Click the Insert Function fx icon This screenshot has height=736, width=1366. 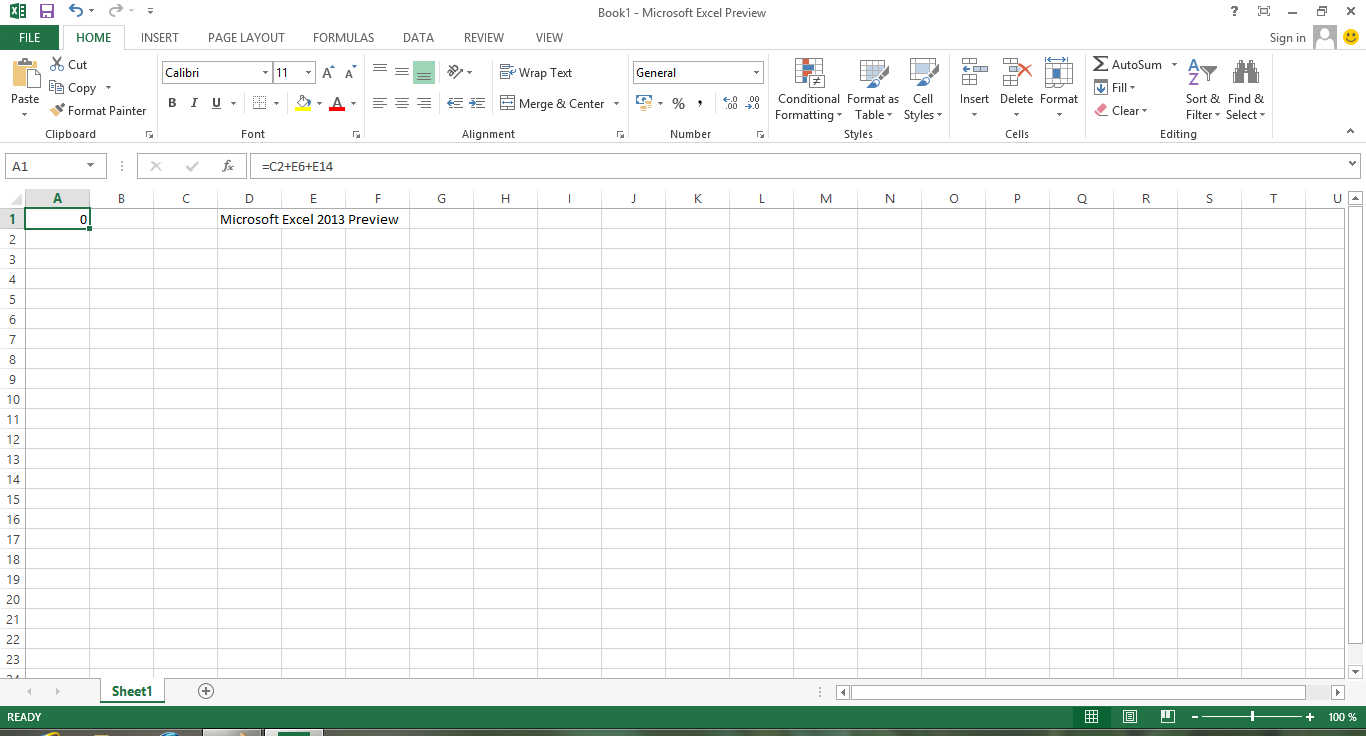click(228, 166)
